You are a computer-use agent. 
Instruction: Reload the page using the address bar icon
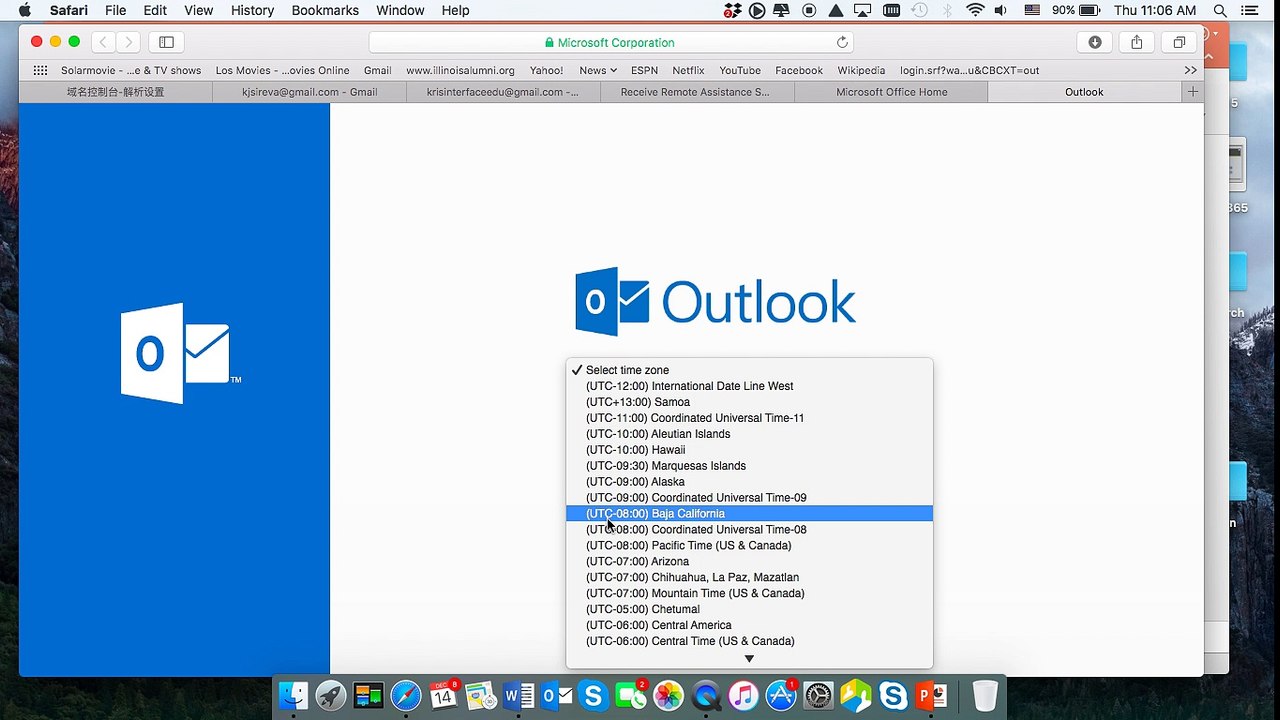842,42
